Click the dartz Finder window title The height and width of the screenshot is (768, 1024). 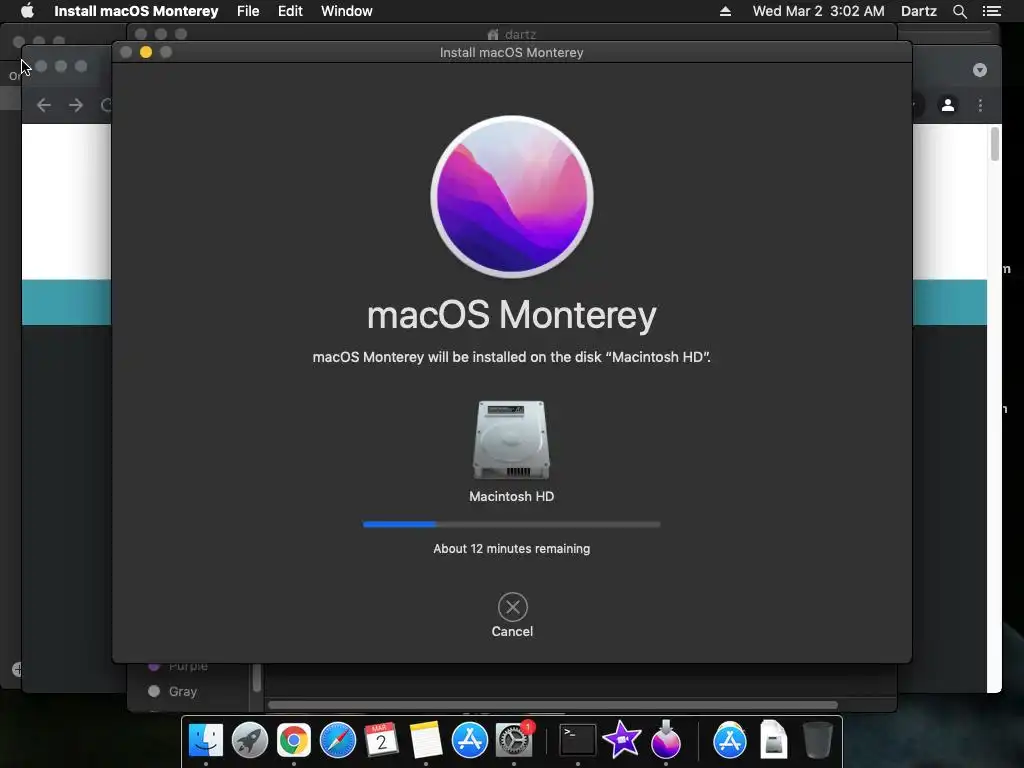(x=512, y=34)
